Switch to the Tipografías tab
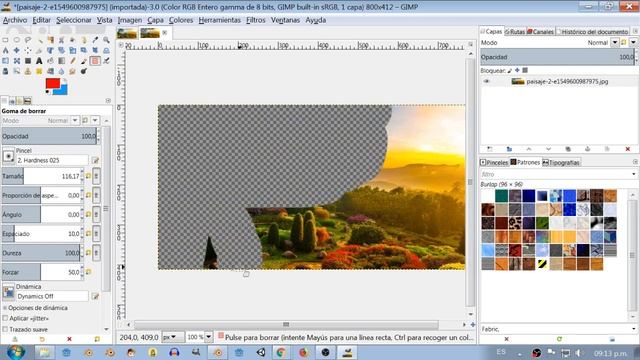The height and width of the screenshot is (360, 640). (x=561, y=162)
